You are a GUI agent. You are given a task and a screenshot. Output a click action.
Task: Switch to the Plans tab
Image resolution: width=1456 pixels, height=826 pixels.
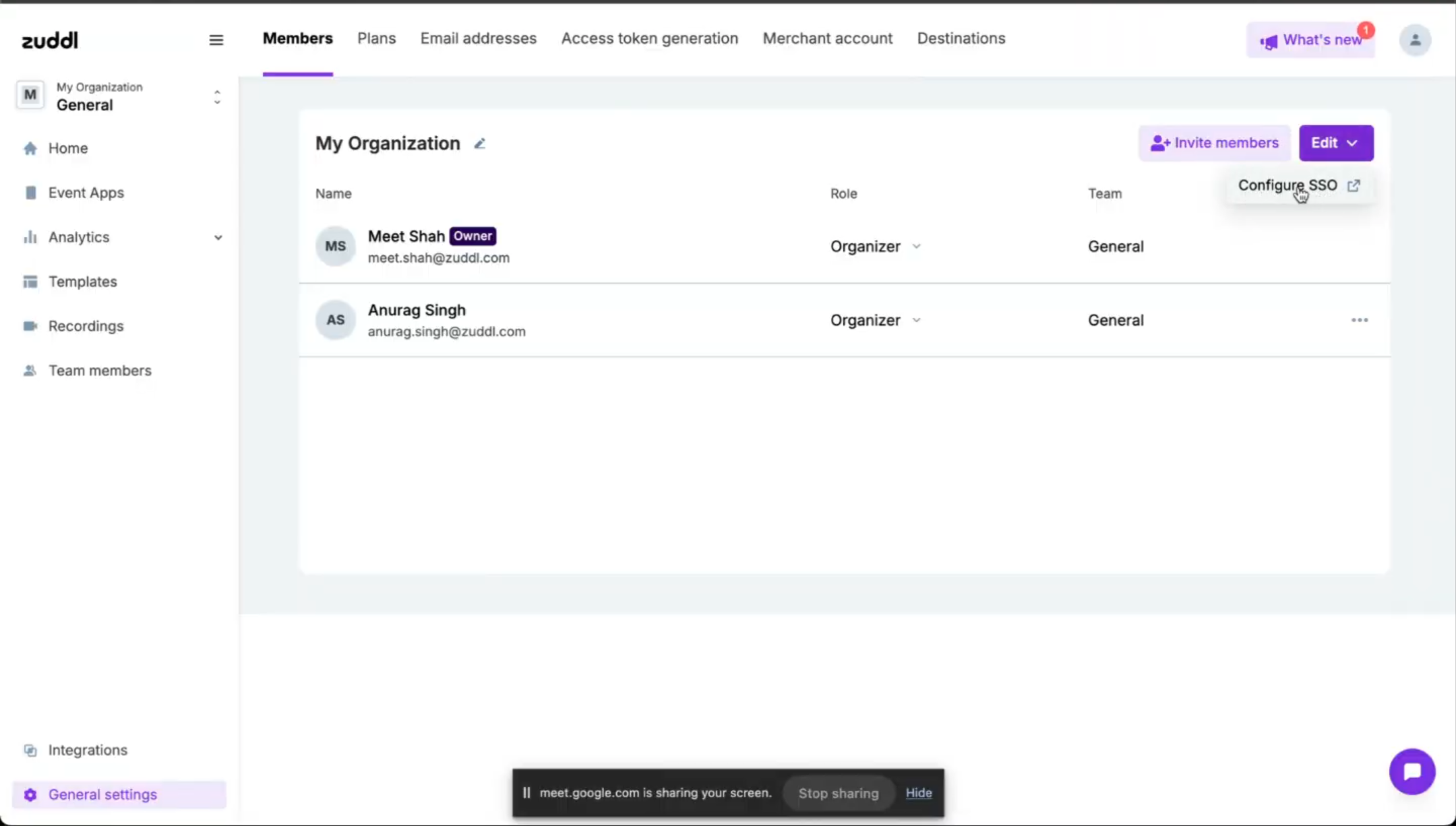coord(376,38)
